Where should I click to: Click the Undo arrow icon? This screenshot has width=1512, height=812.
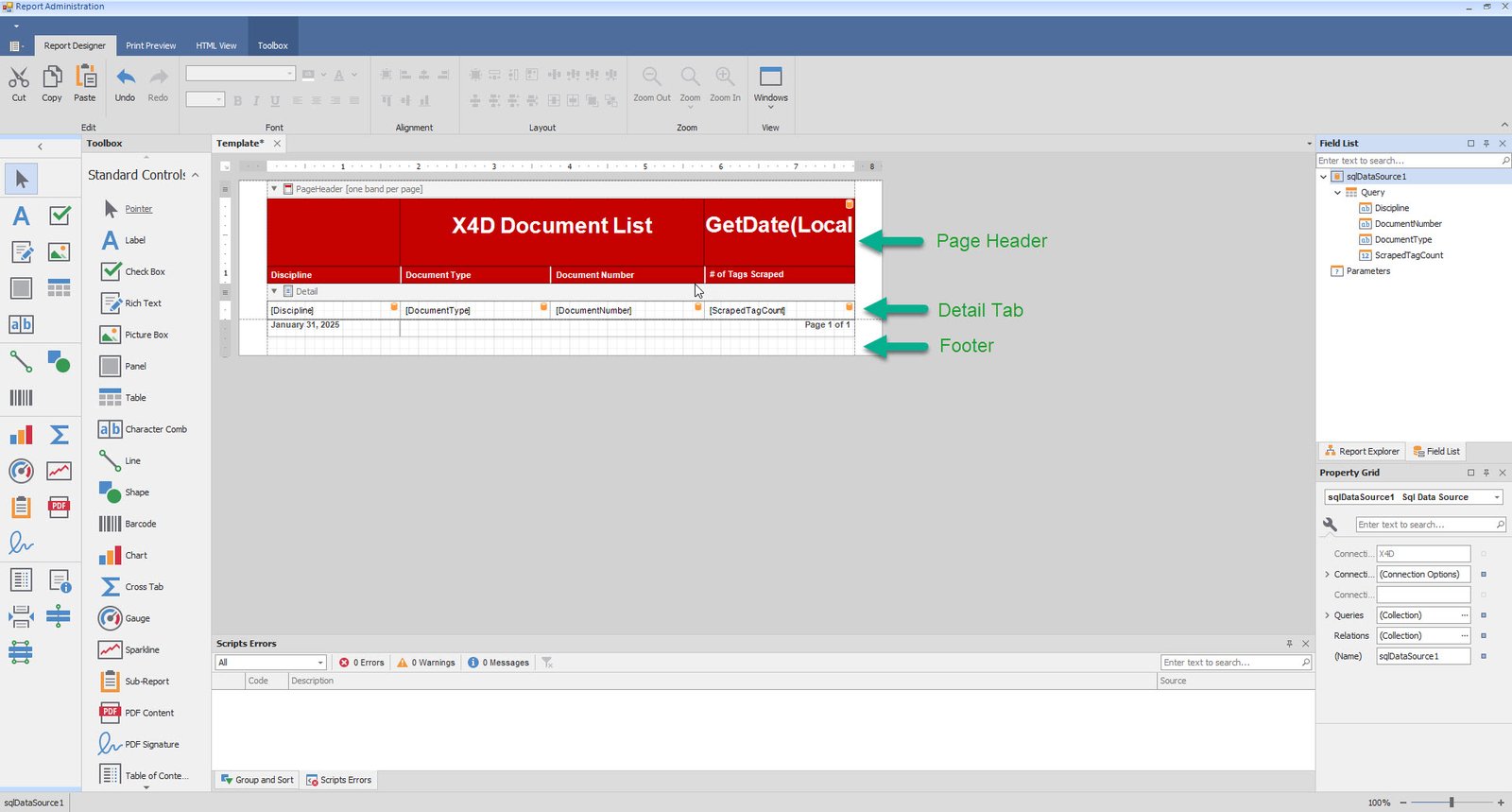pos(125,83)
